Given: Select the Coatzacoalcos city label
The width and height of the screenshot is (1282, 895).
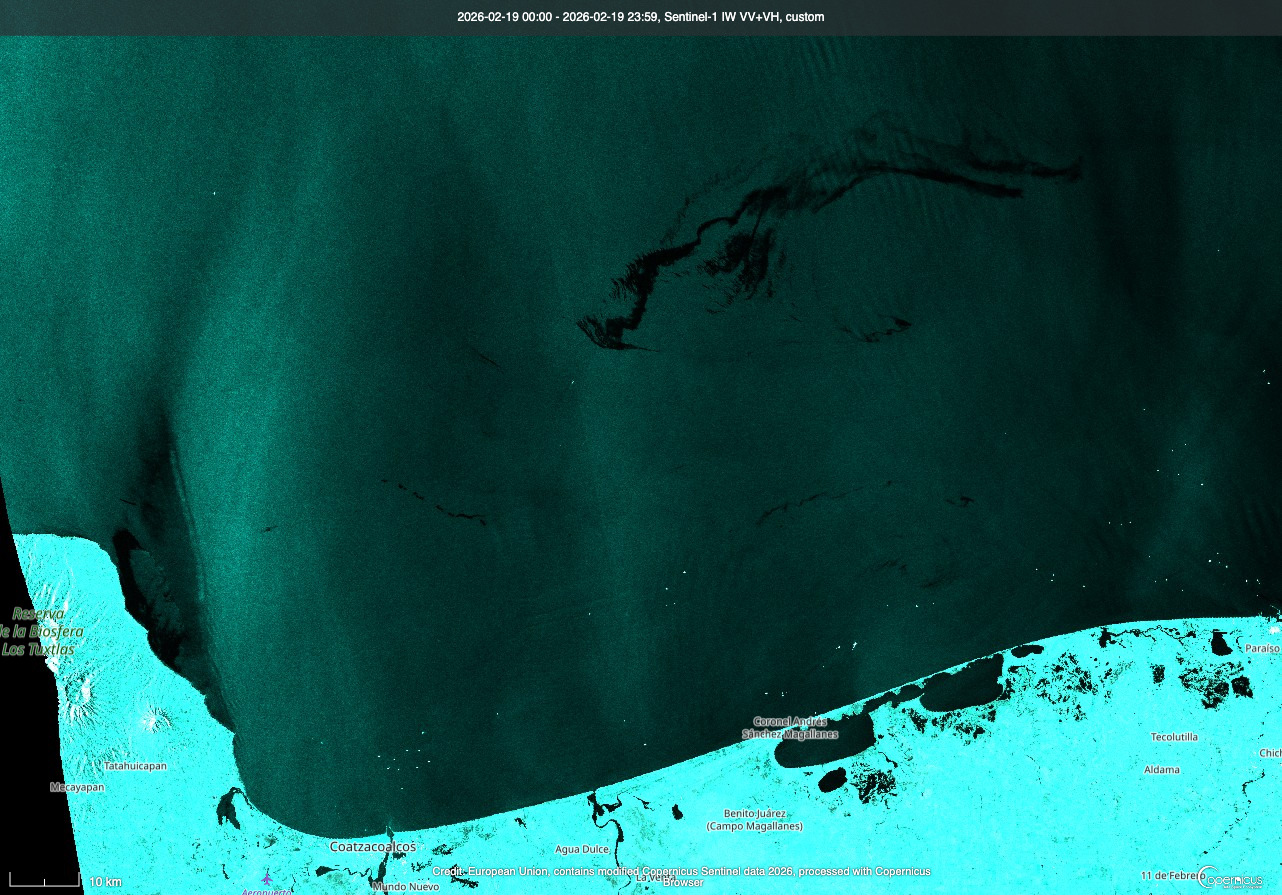Looking at the screenshot, I should [372, 847].
